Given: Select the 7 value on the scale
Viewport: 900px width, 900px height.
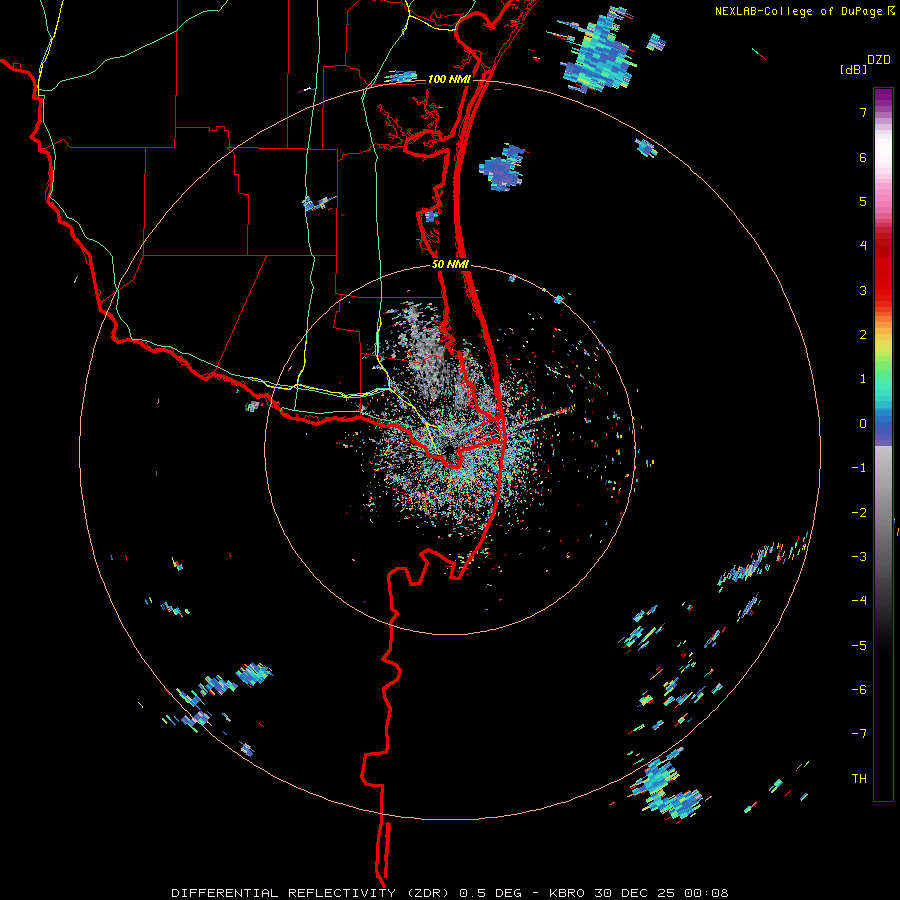Looking at the screenshot, I should pyautogui.click(x=863, y=112).
